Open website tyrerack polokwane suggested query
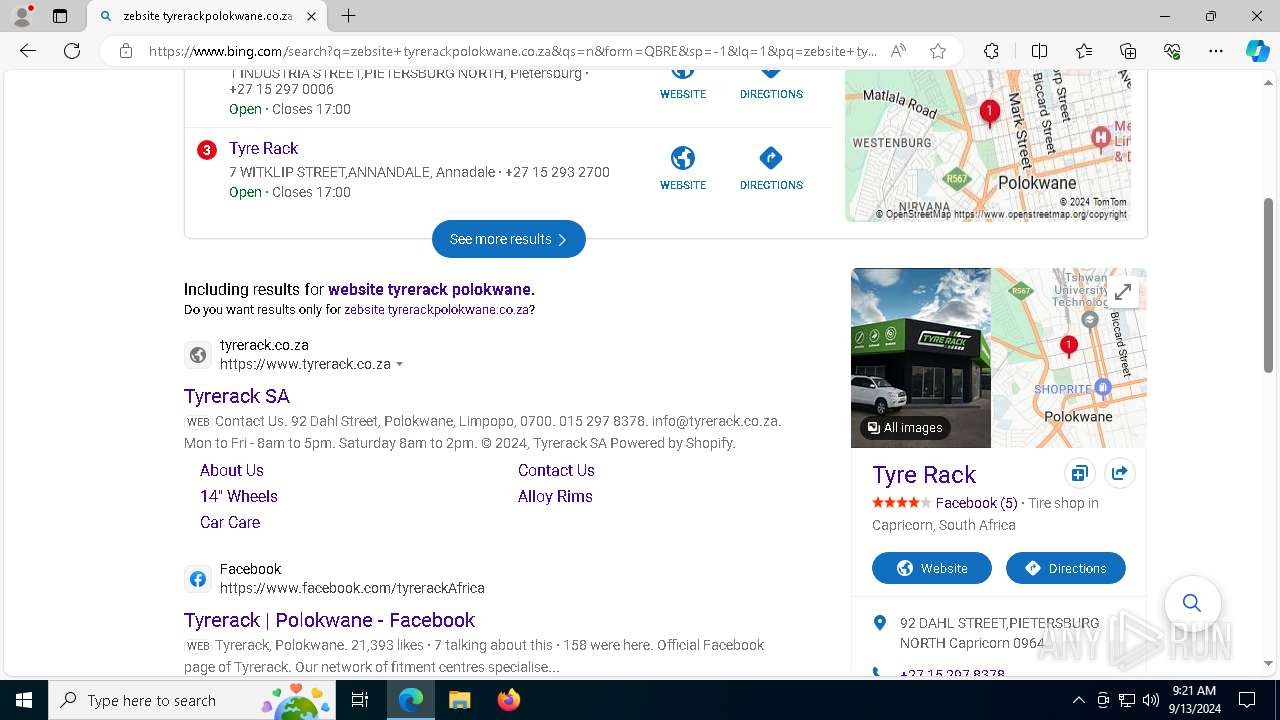The height and width of the screenshot is (720, 1280). 429,289
